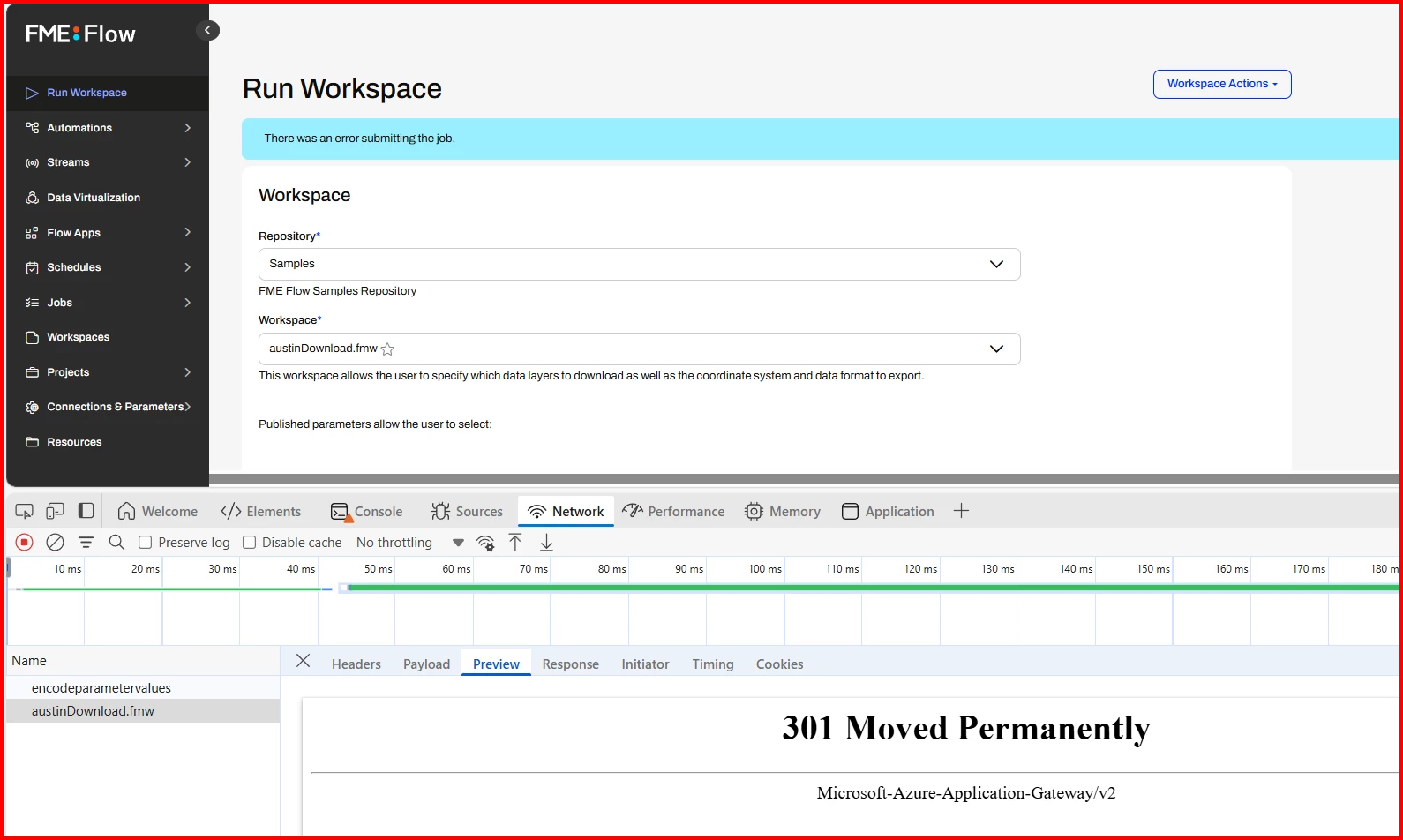
Task: Click the horizontal scrollbar under the page
Action: (803, 479)
